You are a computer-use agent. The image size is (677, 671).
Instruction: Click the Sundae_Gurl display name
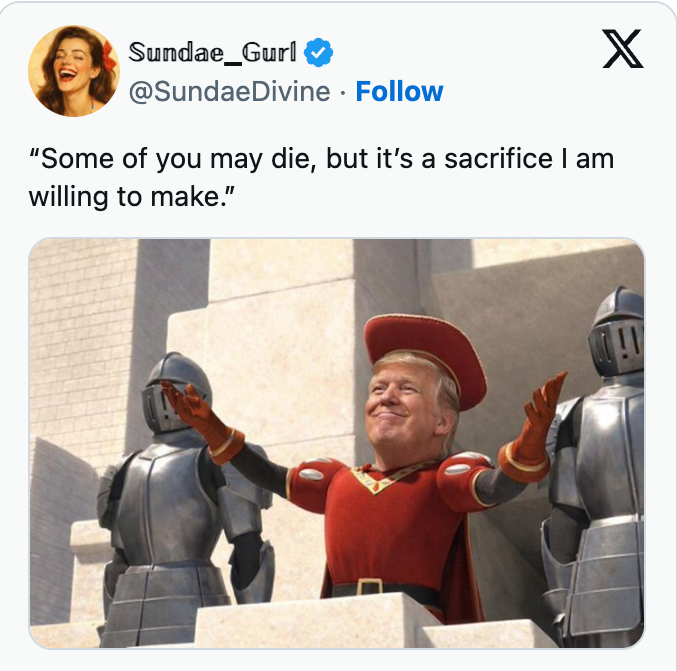click(215, 53)
